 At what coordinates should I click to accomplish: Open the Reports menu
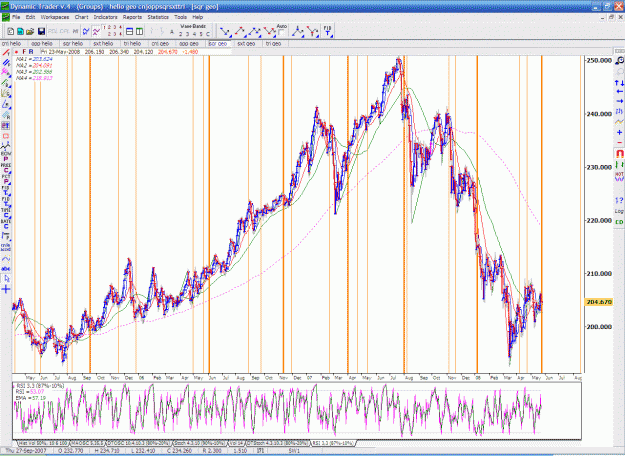pyautogui.click(x=132, y=17)
